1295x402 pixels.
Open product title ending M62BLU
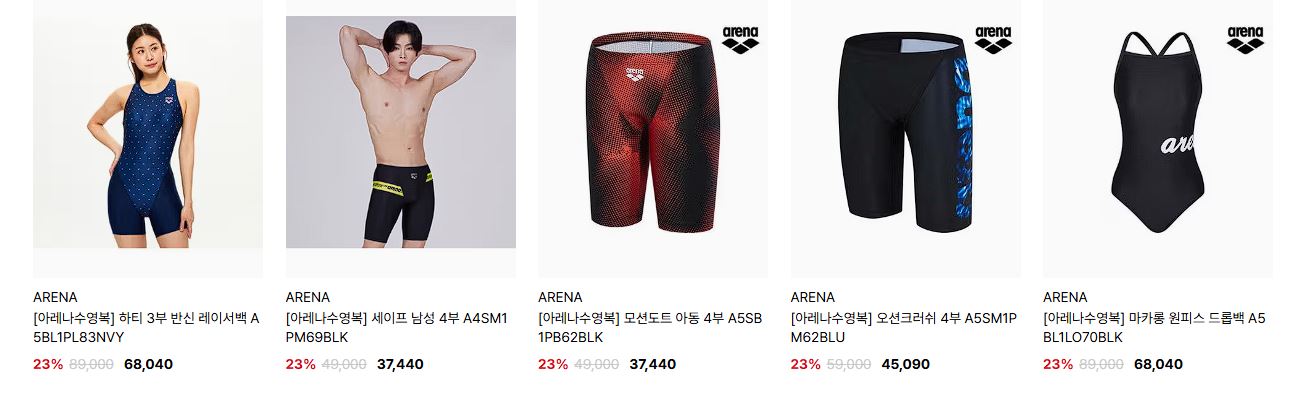point(904,328)
